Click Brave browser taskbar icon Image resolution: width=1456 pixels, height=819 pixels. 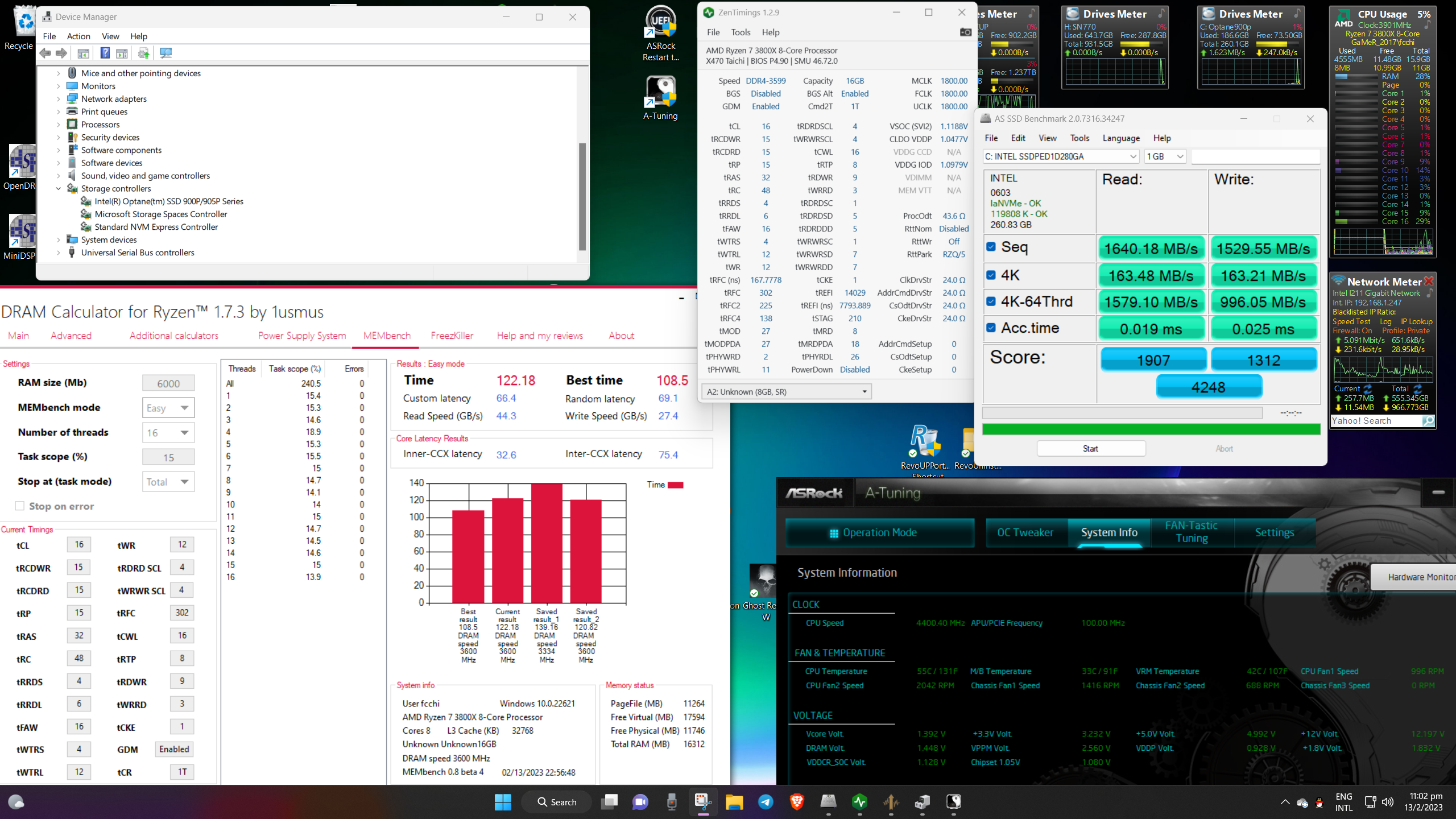(797, 802)
